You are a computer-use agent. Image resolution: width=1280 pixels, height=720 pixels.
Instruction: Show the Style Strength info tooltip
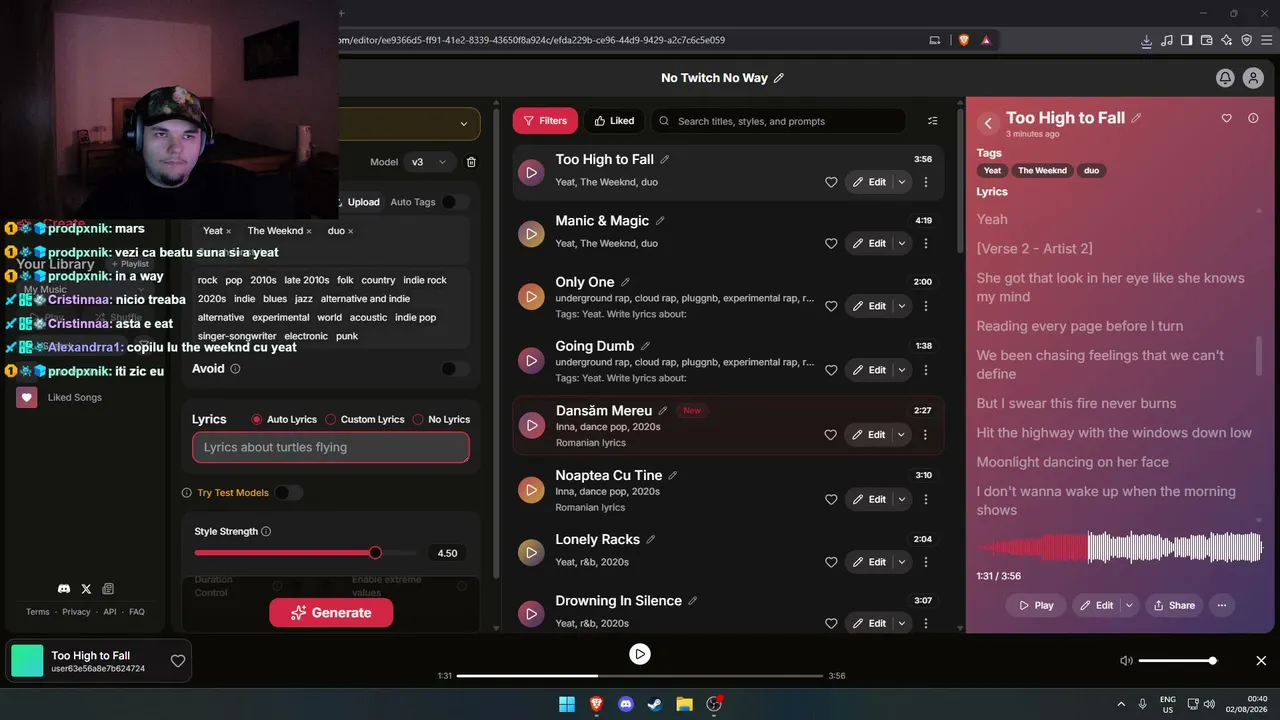[x=266, y=531]
